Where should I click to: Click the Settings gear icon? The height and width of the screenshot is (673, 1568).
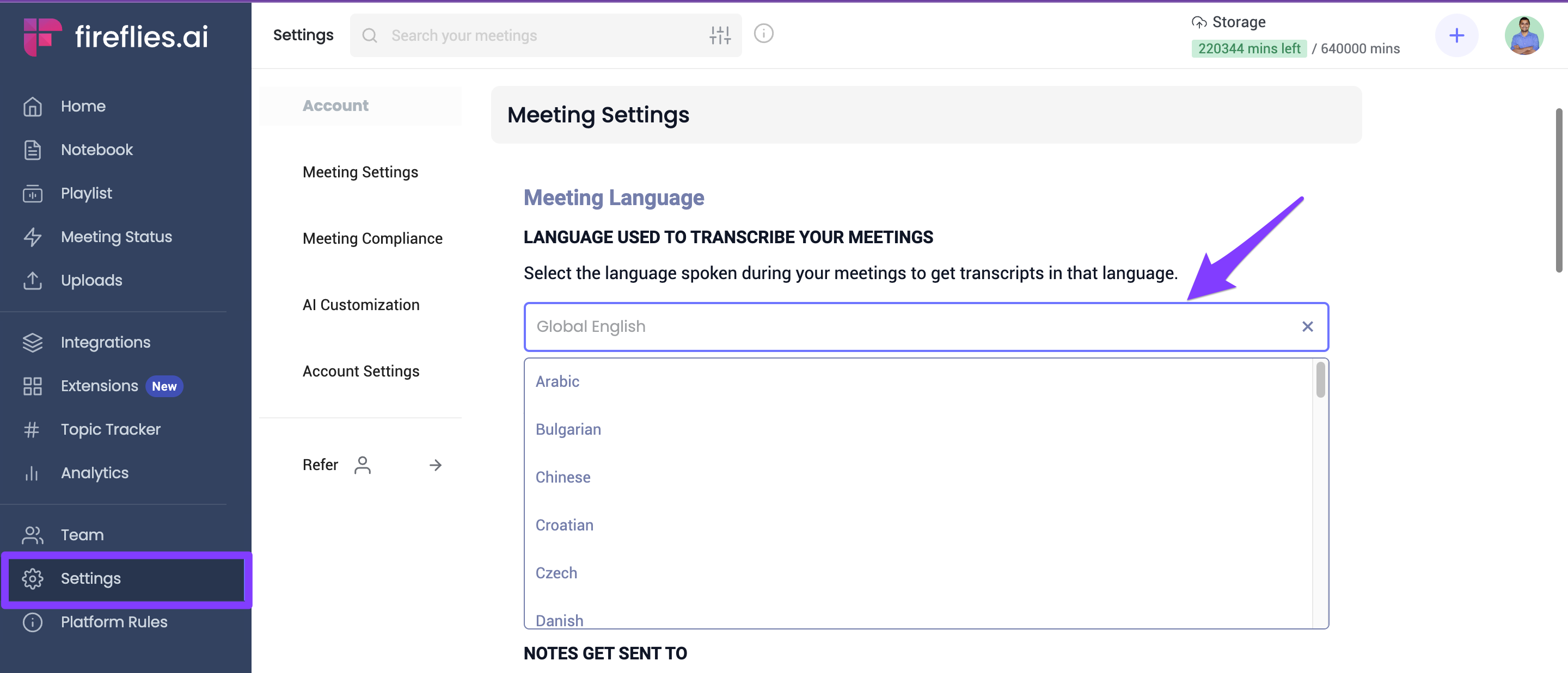pyautogui.click(x=32, y=579)
